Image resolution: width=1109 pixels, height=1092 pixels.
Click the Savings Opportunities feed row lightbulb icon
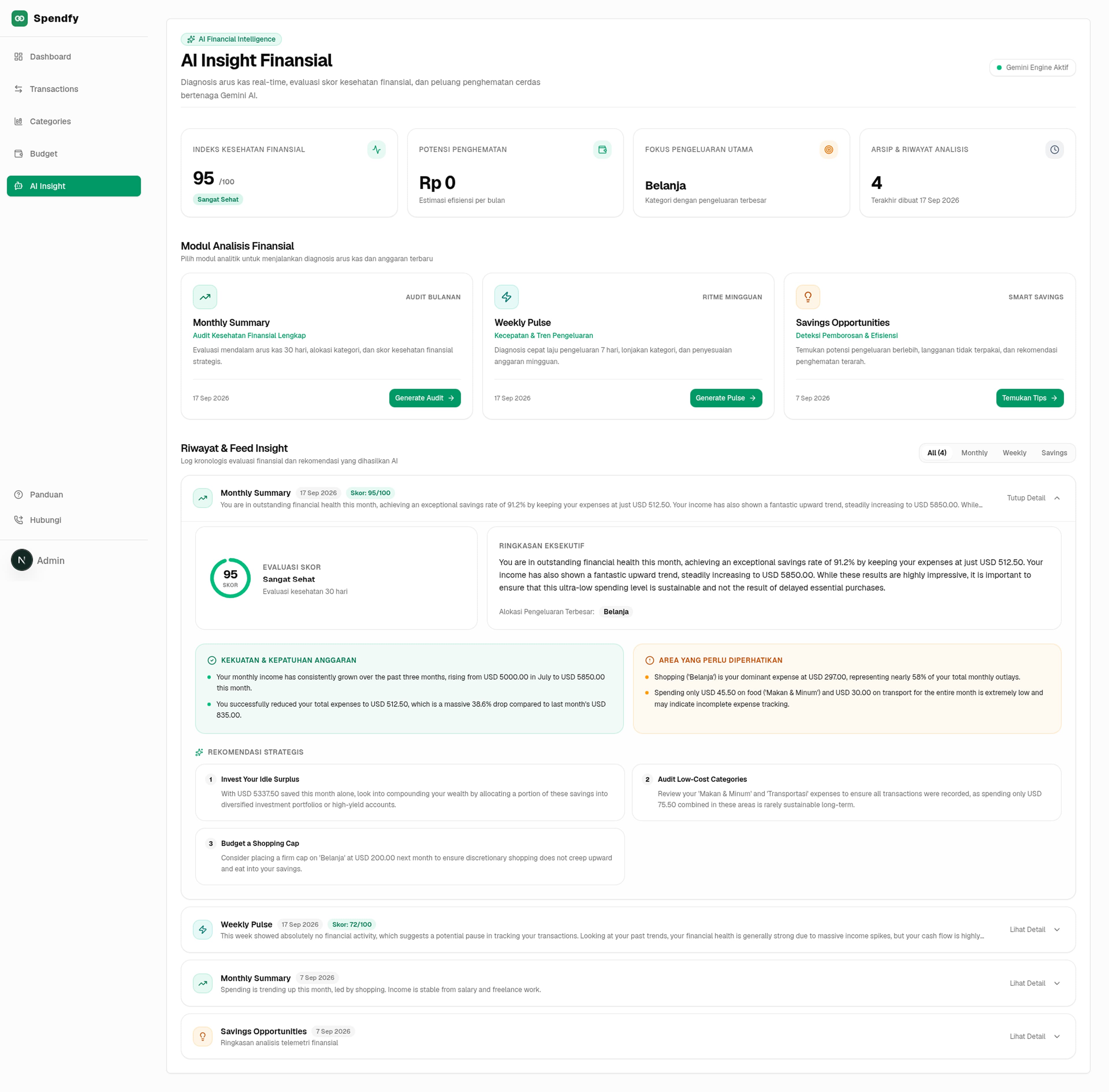(202, 1036)
